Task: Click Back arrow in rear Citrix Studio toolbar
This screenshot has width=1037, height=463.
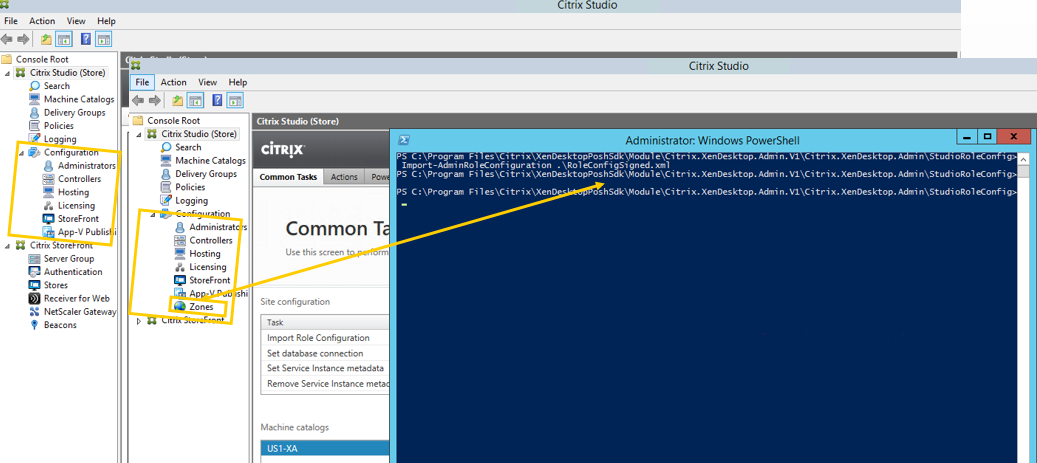Action: click(x=7, y=39)
